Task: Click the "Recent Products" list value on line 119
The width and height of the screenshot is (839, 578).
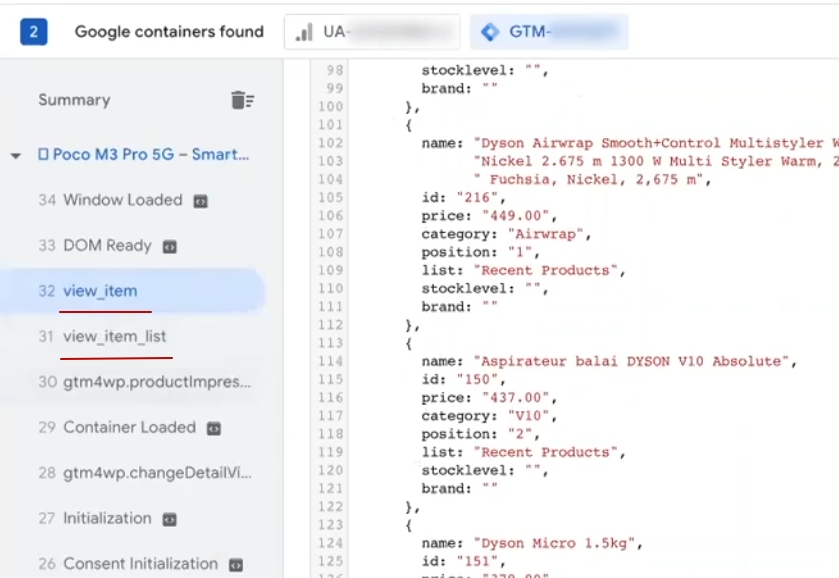Action: (546, 453)
